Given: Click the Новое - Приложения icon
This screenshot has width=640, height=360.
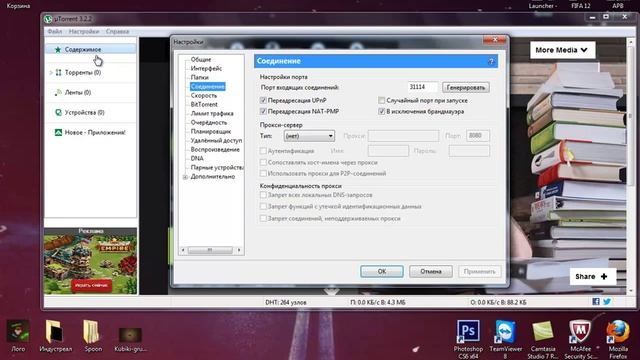Looking at the screenshot, I should tap(58, 132).
